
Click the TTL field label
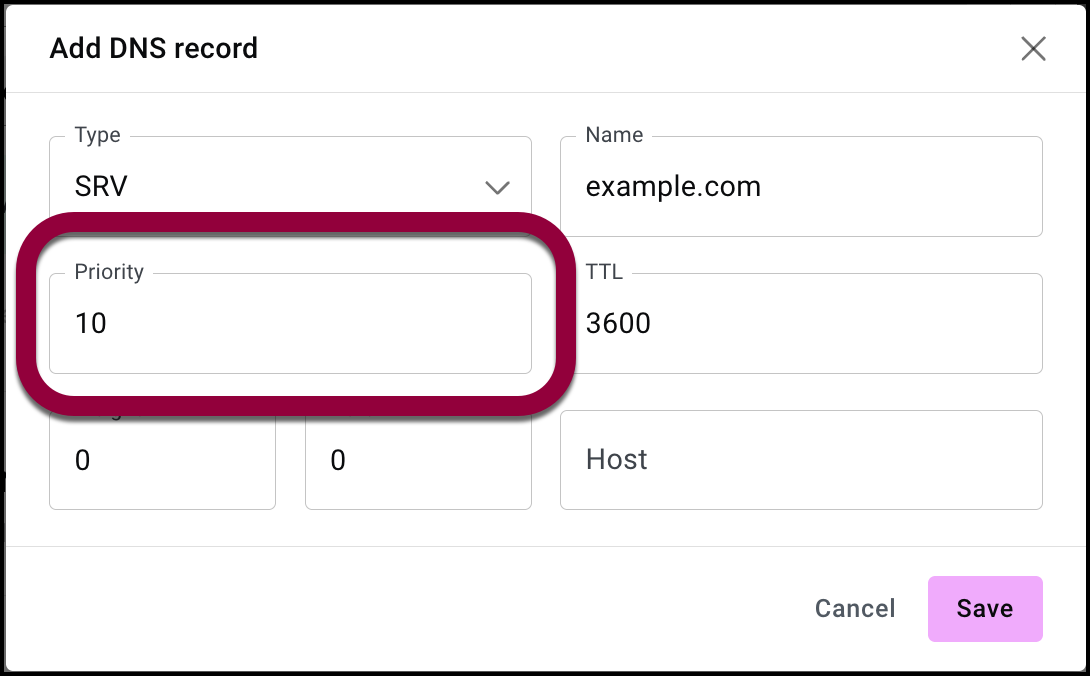(x=604, y=272)
